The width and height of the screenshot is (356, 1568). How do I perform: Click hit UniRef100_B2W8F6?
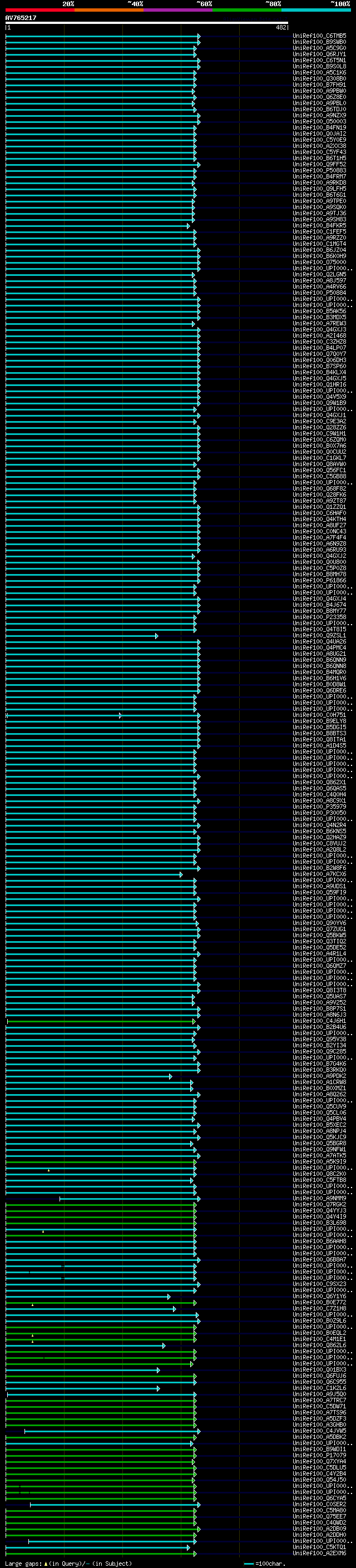pyautogui.click(x=319, y=869)
